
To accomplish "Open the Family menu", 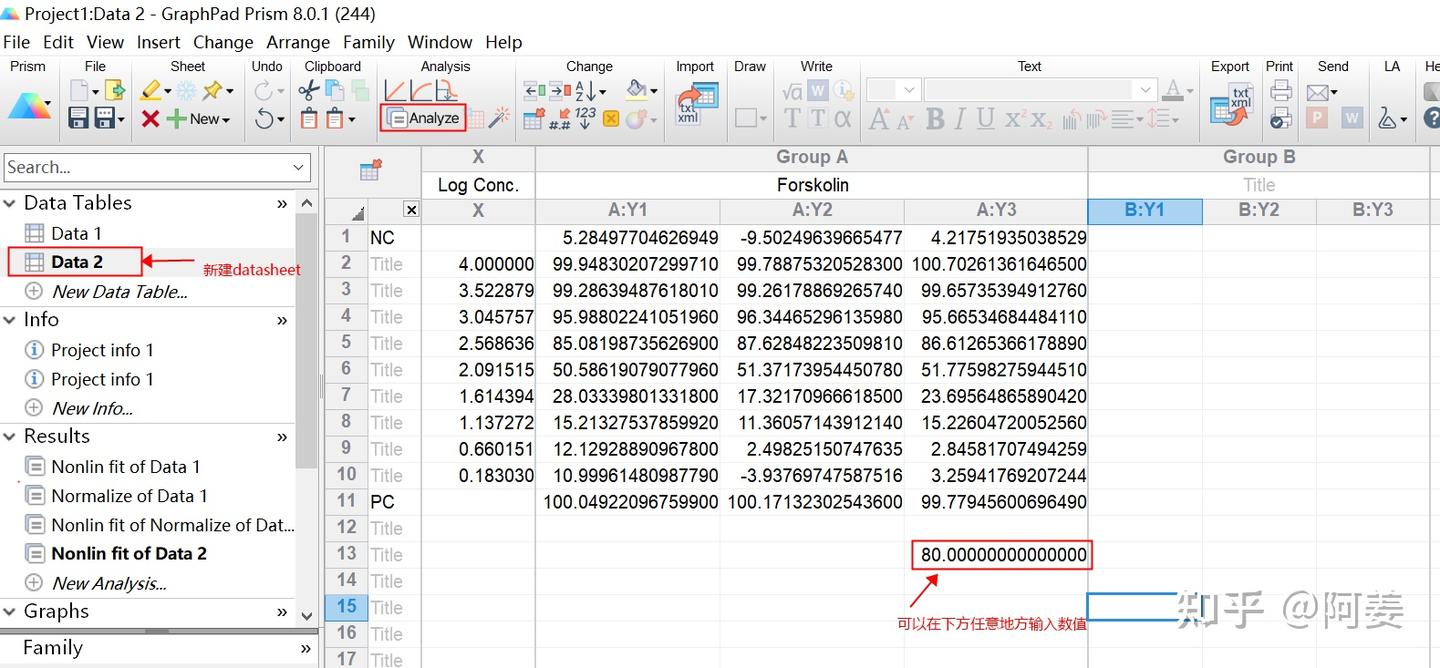I will pos(369,42).
